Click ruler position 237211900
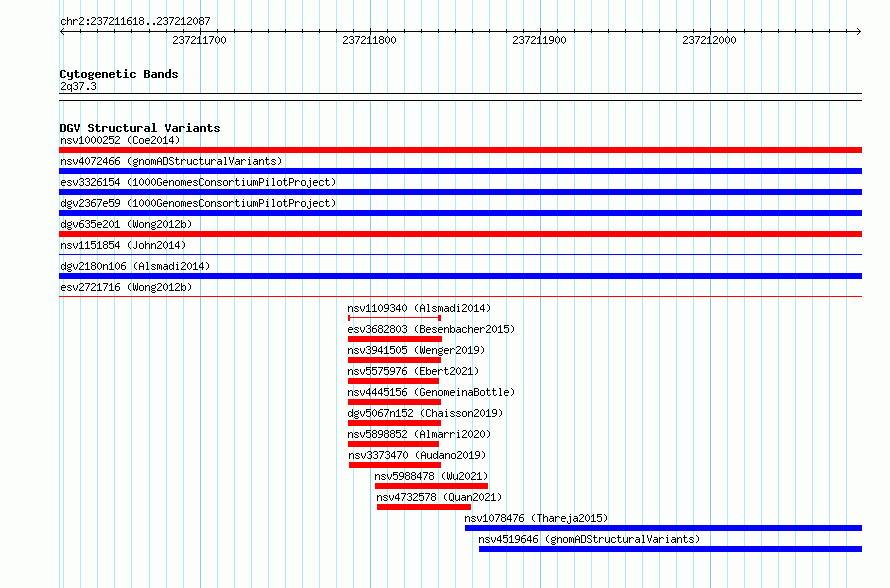Image resolution: width=890 pixels, height=588 pixels. click(x=539, y=40)
